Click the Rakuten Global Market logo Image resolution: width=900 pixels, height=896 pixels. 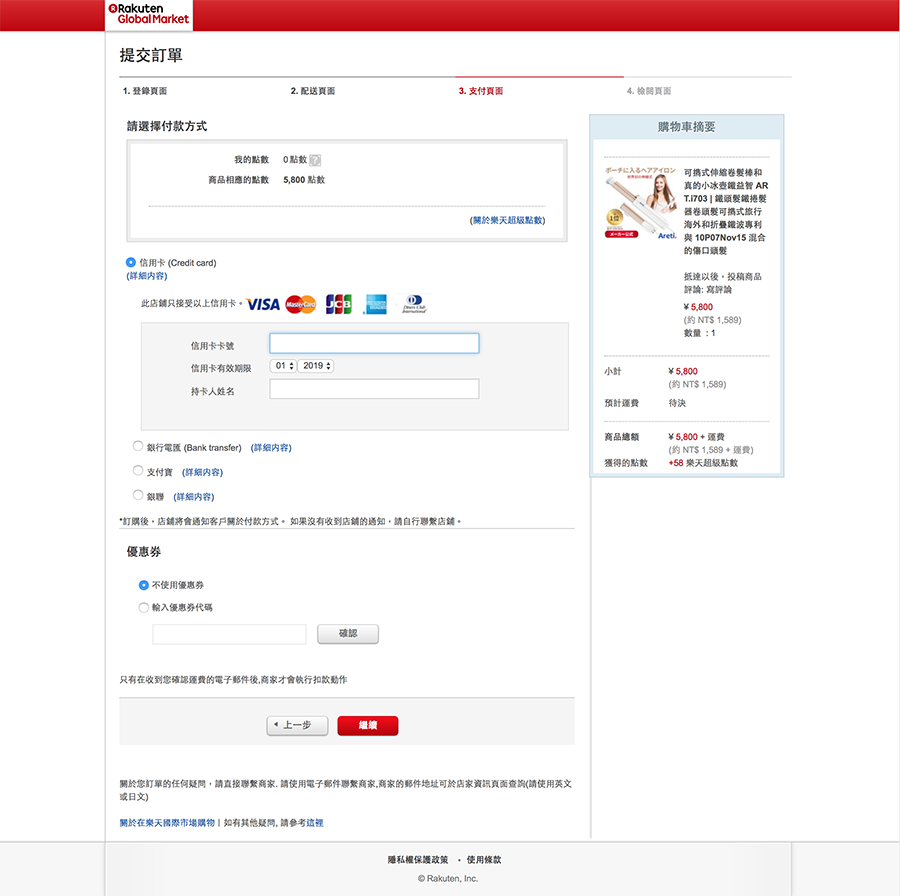pos(148,14)
